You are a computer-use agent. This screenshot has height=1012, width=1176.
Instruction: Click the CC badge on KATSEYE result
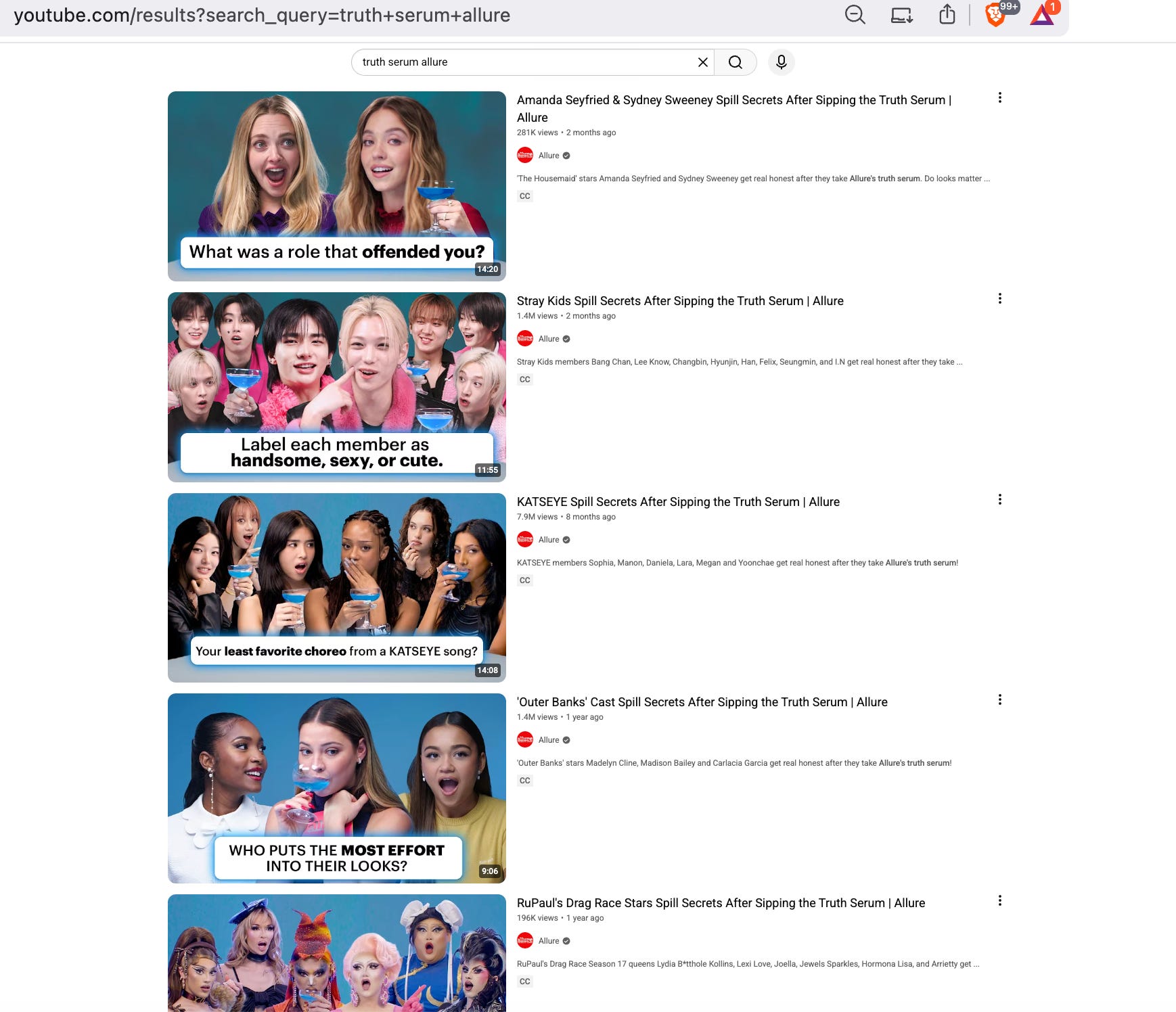click(x=525, y=580)
